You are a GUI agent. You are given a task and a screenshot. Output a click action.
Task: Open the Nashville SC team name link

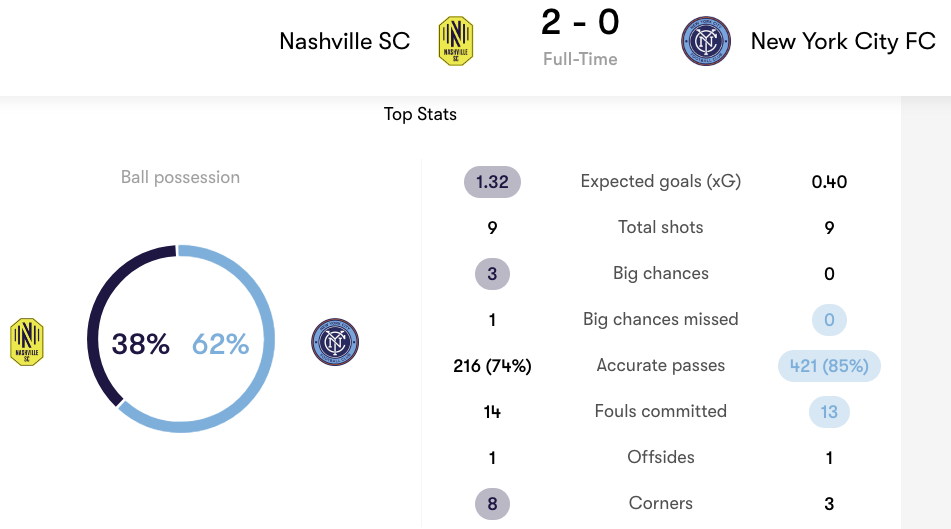pyautogui.click(x=344, y=41)
